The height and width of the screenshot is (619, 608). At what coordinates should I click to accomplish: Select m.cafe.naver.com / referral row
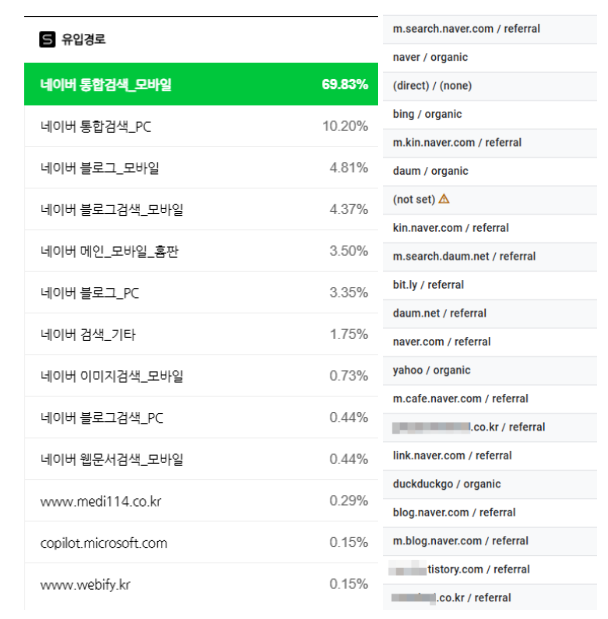click(x=490, y=399)
